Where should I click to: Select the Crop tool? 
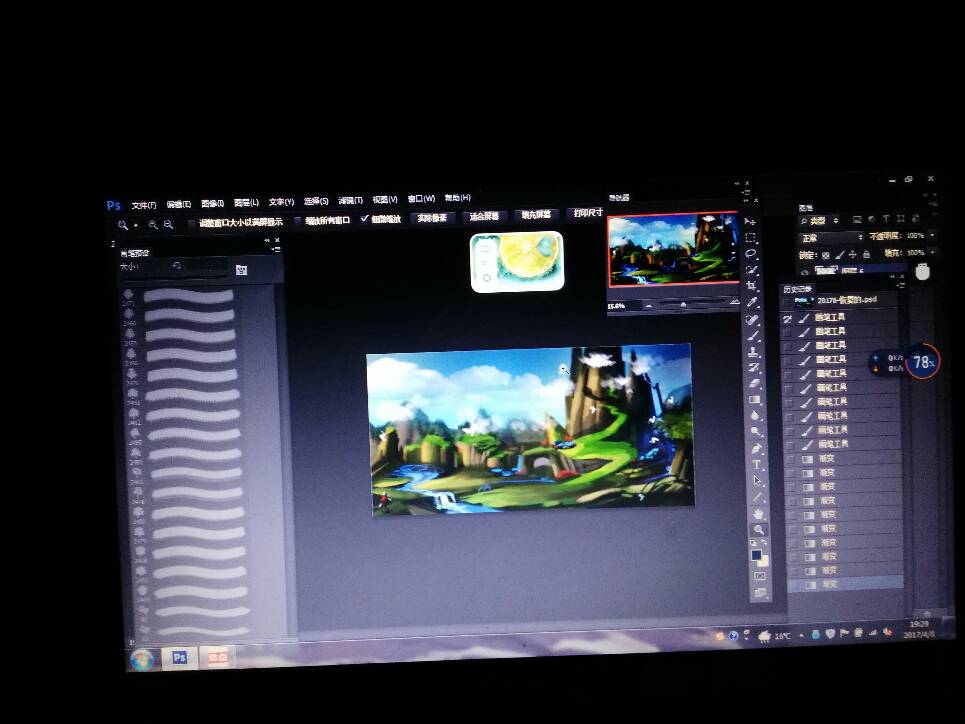tap(751, 286)
